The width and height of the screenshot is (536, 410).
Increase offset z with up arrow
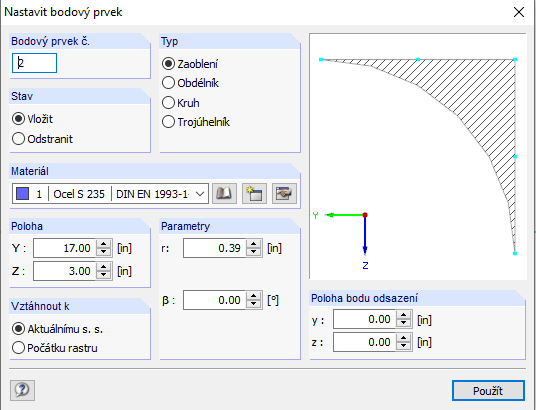403,338
